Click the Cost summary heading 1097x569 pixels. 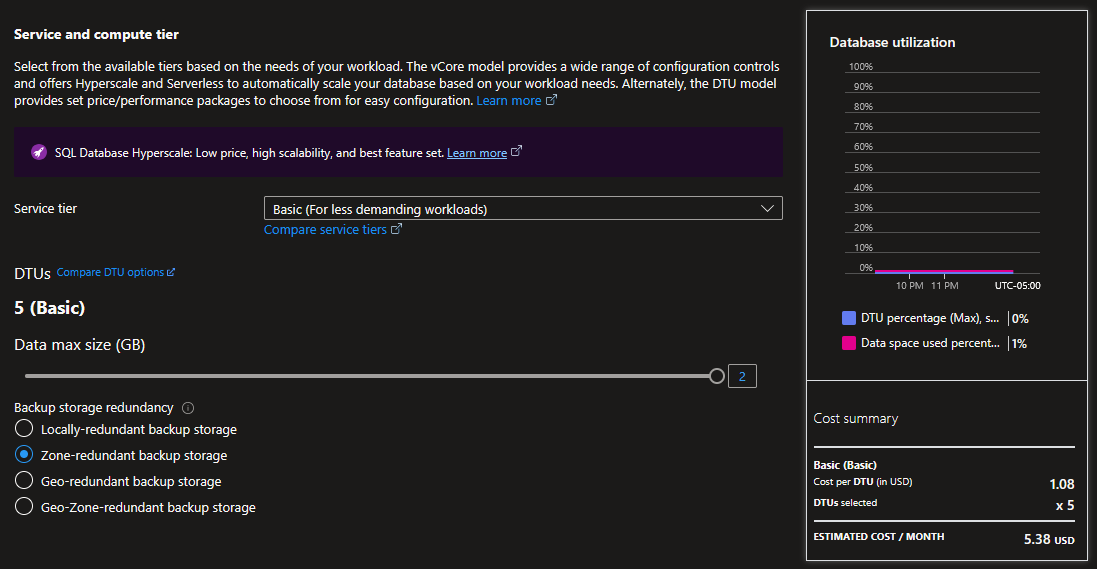click(x=856, y=419)
